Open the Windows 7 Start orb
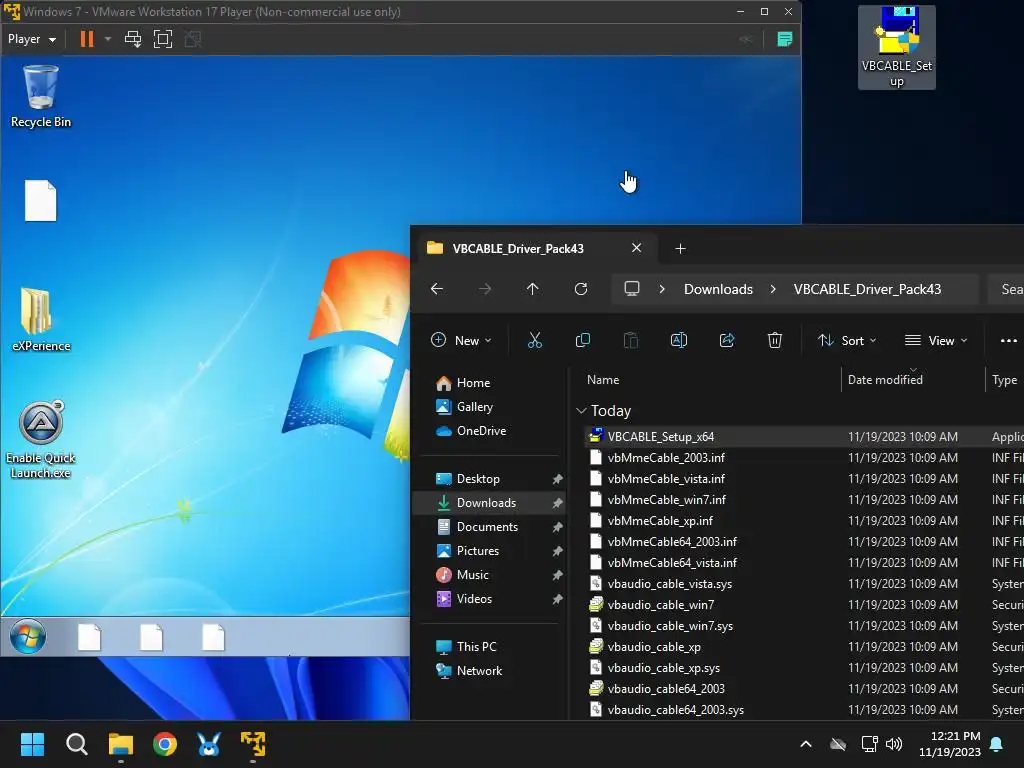1024x768 pixels. [28, 636]
